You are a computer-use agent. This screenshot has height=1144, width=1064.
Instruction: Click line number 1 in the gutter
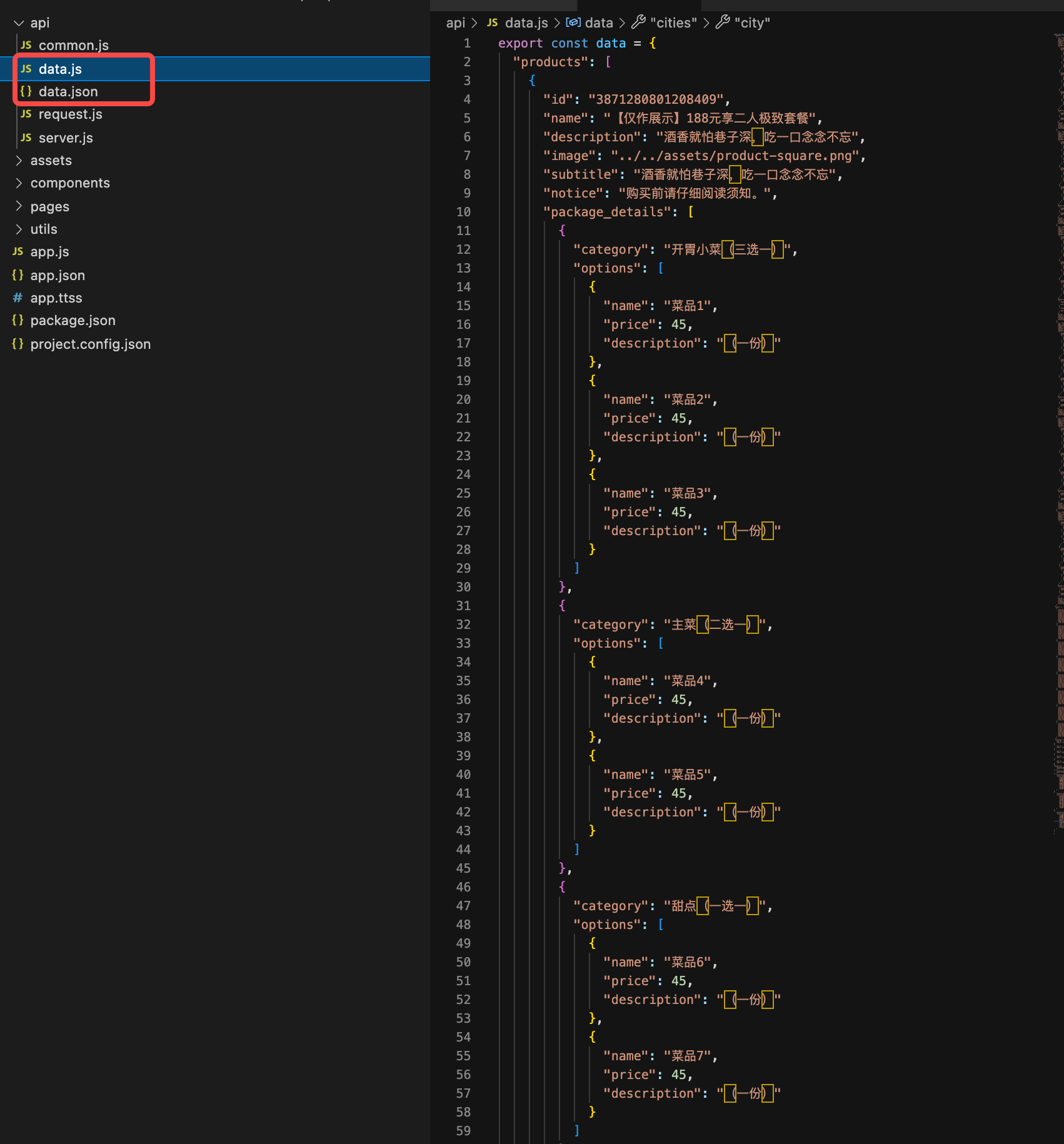click(467, 44)
